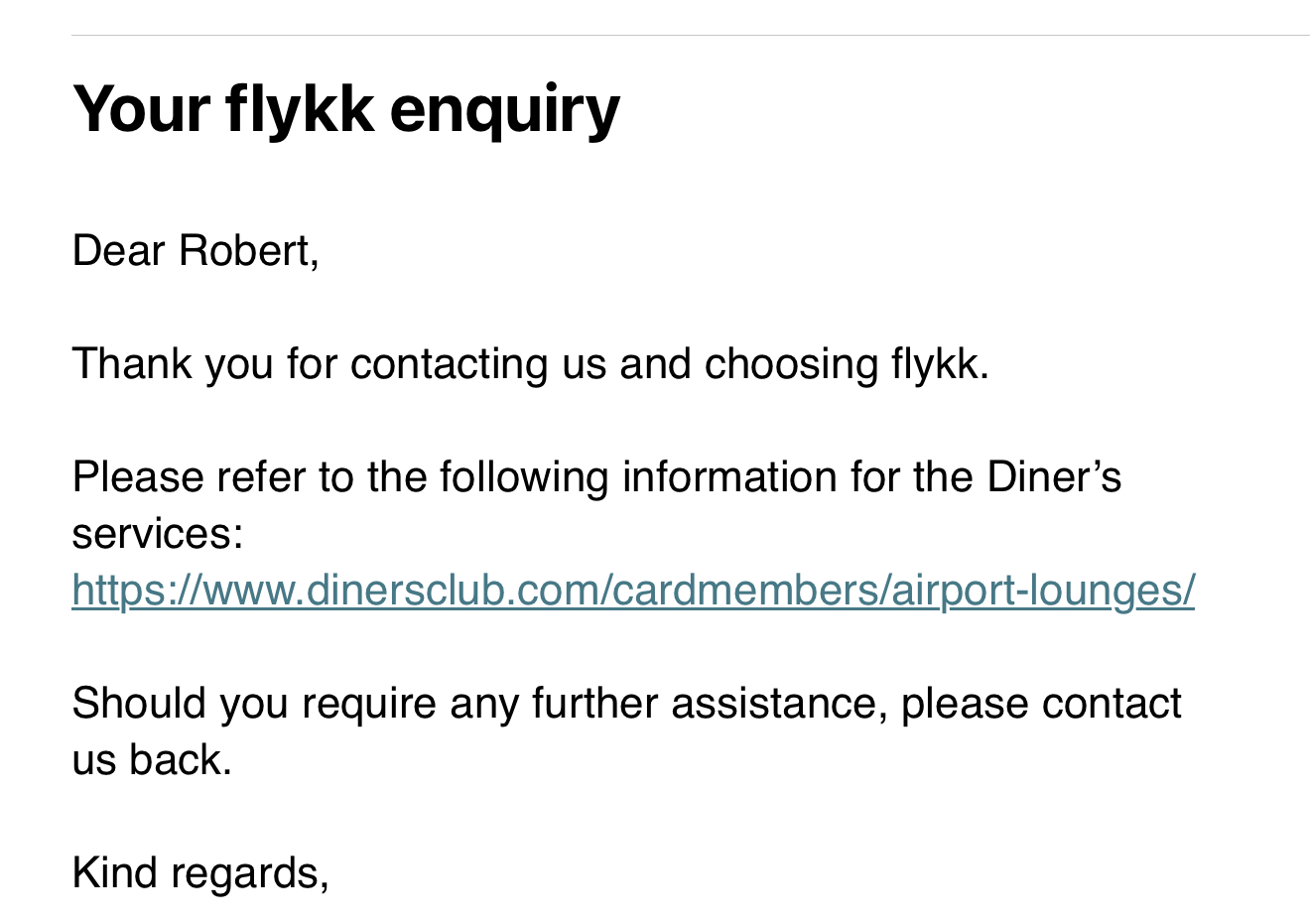Open the dinersclub.com airport lounges link
1310x924 pixels.
pos(633,591)
